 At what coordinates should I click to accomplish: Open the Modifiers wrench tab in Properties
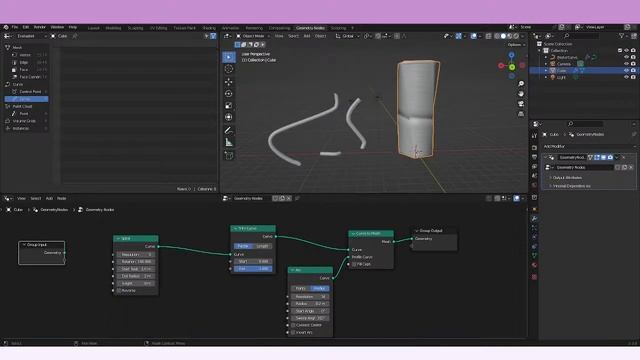tap(534, 219)
